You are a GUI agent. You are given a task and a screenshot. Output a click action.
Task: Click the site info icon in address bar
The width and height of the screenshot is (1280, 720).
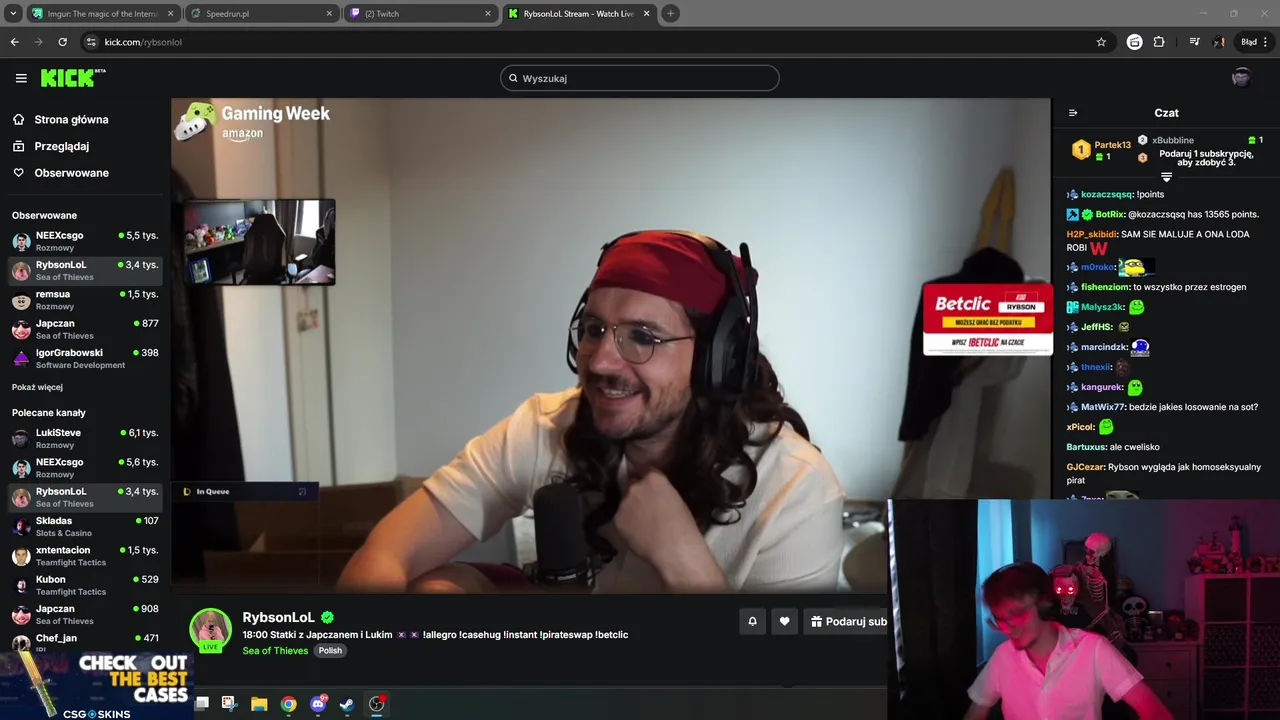[91, 42]
